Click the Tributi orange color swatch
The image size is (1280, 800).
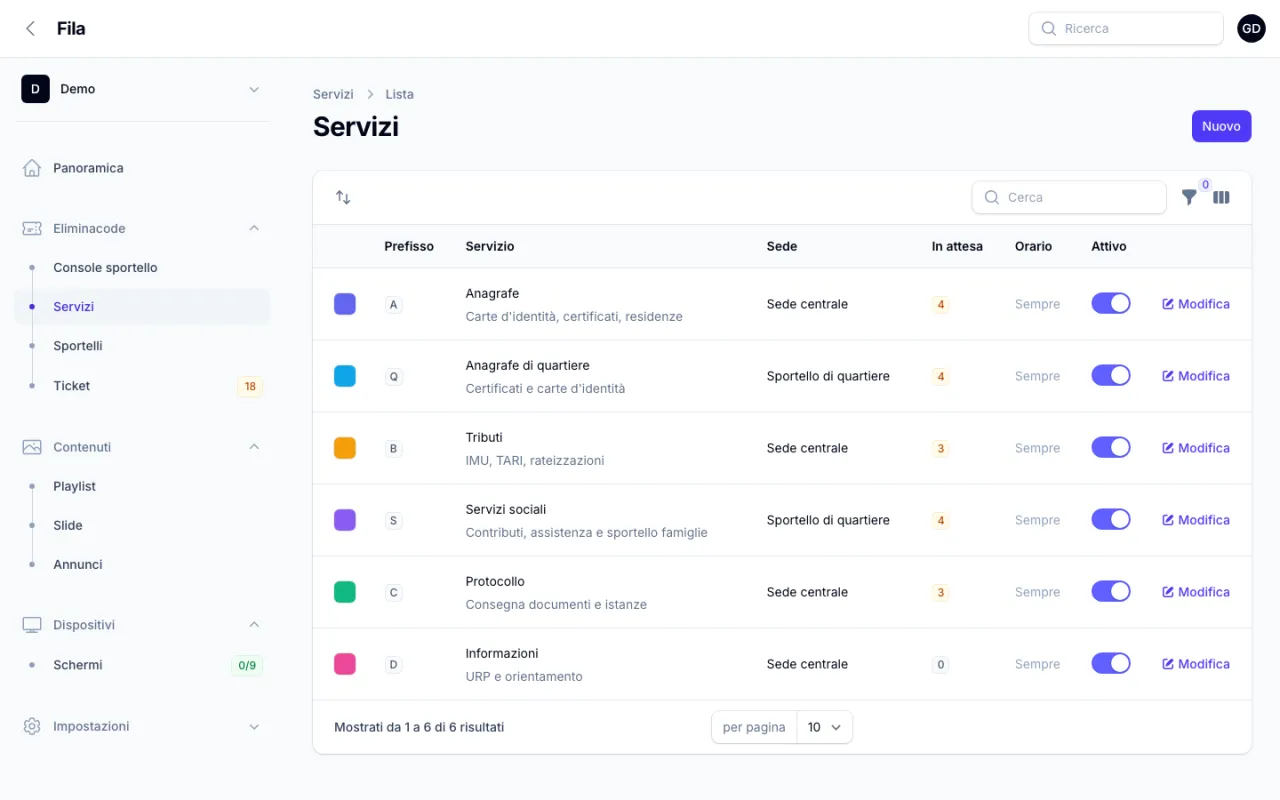pos(345,448)
